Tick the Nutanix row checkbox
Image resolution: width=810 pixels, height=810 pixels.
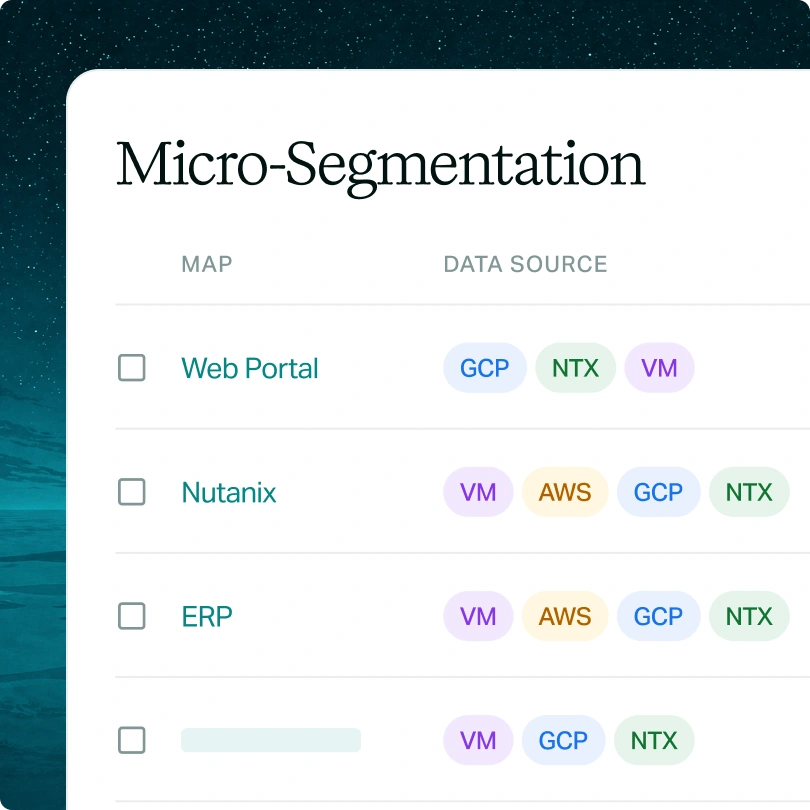tap(132, 492)
